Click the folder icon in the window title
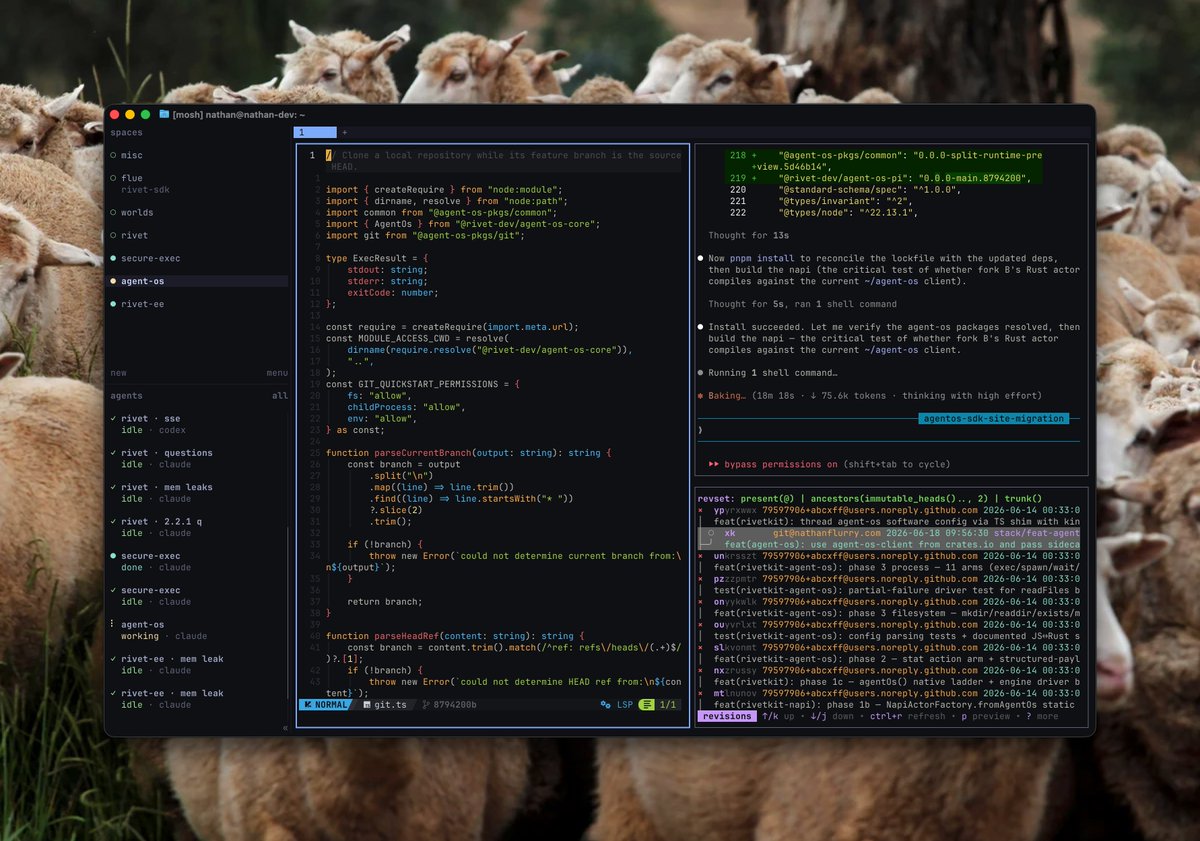The image size is (1200, 841). pos(164,115)
